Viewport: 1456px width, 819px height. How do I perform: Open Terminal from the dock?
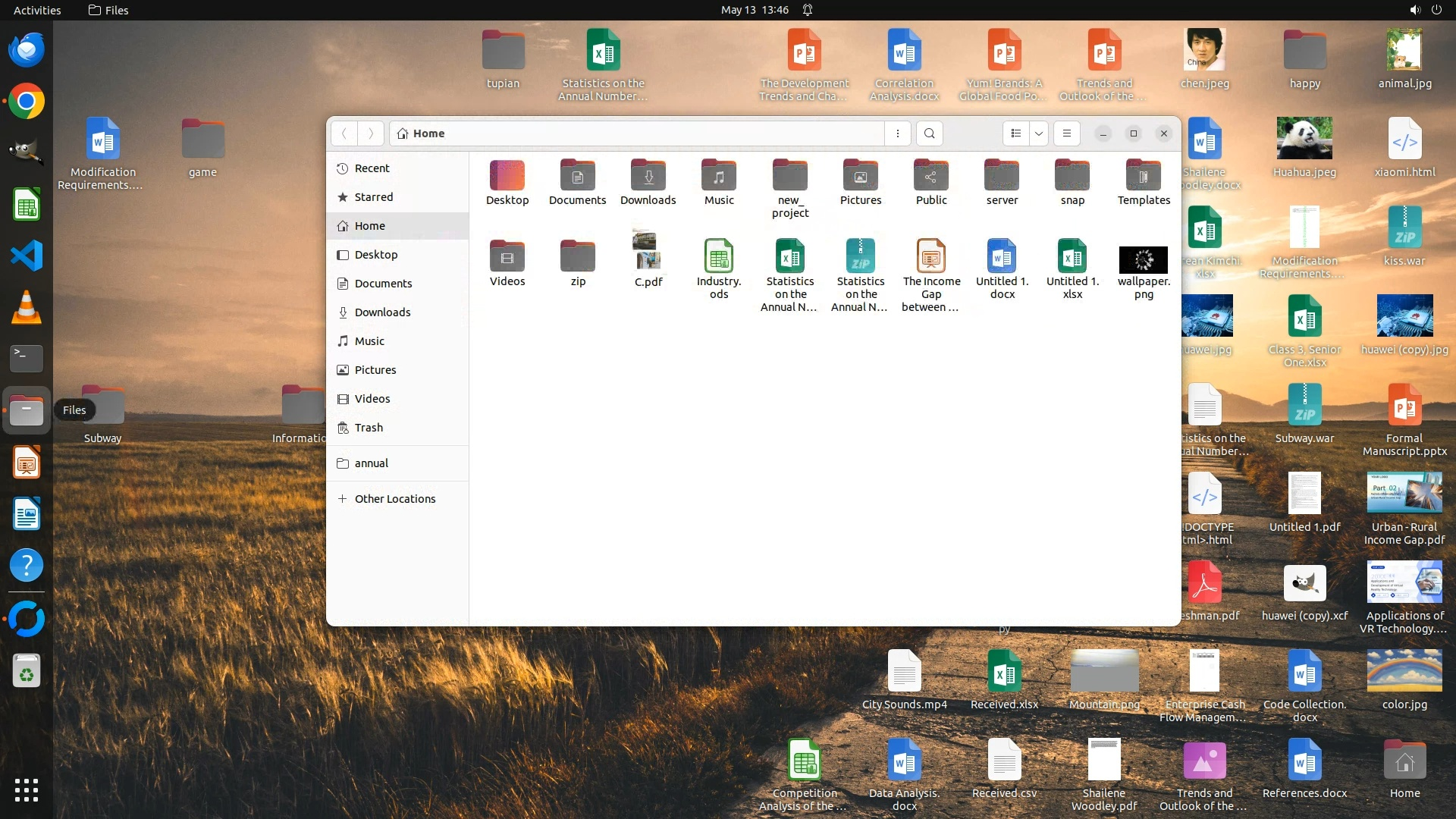(27, 358)
